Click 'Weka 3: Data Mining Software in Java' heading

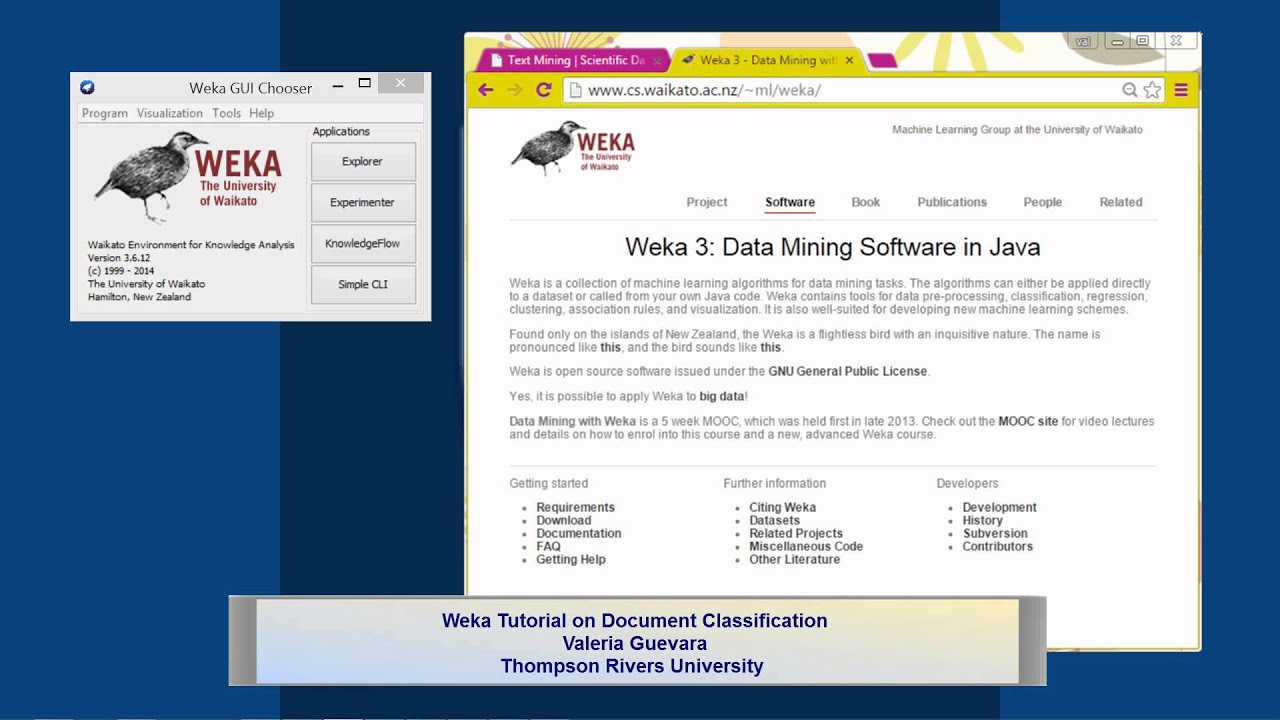(x=833, y=247)
